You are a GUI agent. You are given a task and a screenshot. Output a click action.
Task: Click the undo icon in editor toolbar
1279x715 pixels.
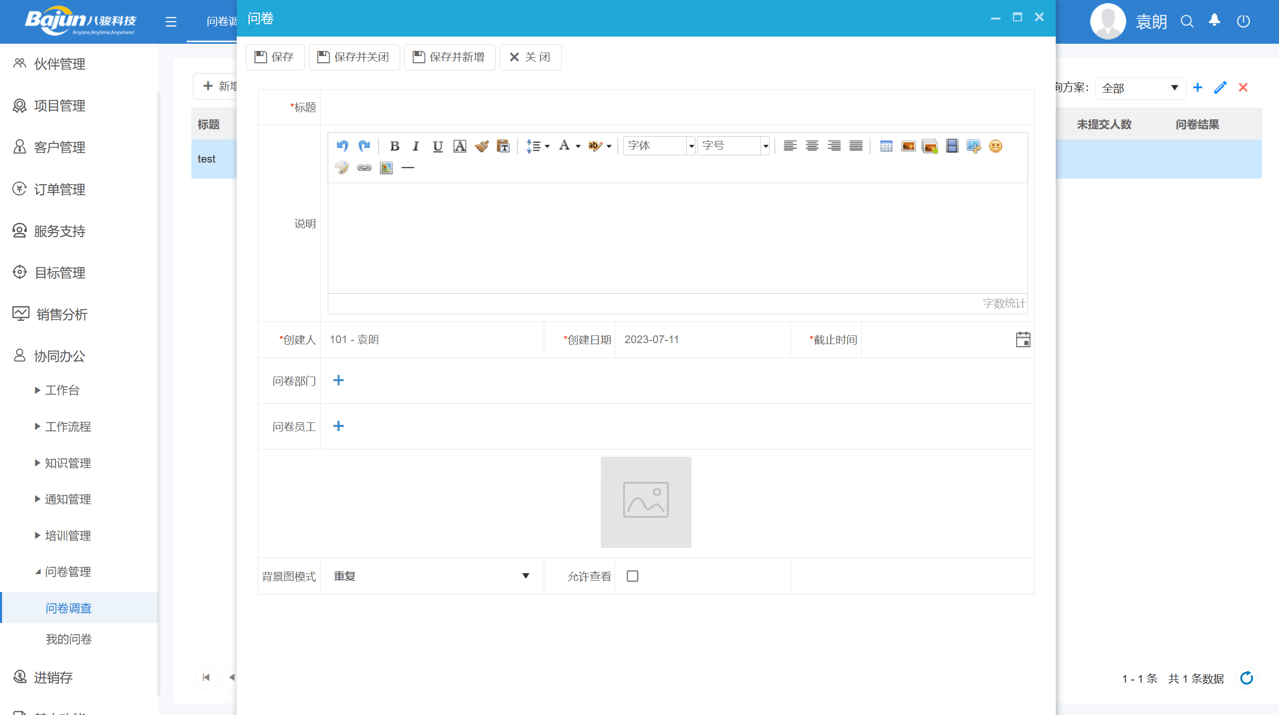pyautogui.click(x=342, y=146)
